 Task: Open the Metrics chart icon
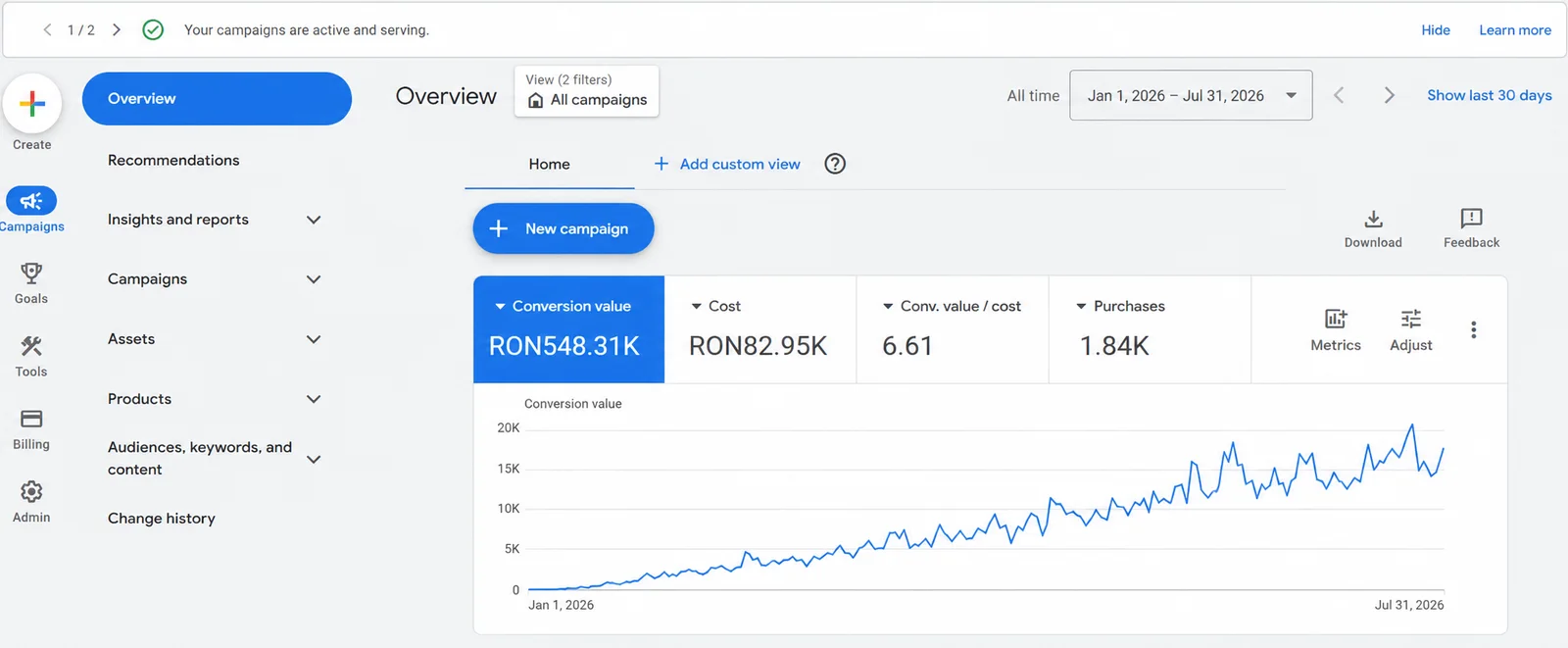pyautogui.click(x=1336, y=319)
